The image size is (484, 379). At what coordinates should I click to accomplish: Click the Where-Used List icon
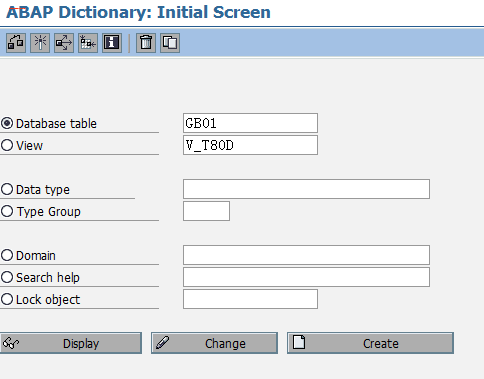coord(64,43)
